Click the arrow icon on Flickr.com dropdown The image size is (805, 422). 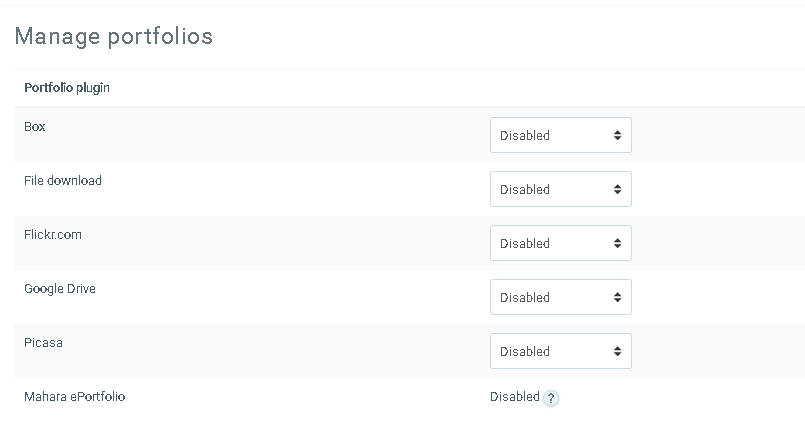(x=617, y=243)
